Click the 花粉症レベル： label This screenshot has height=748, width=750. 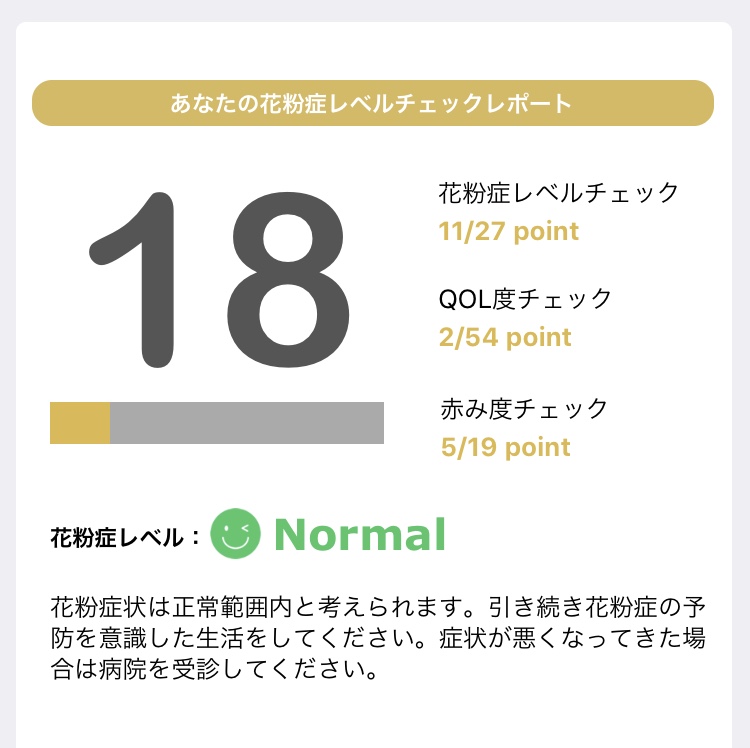pyautogui.click(x=125, y=537)
